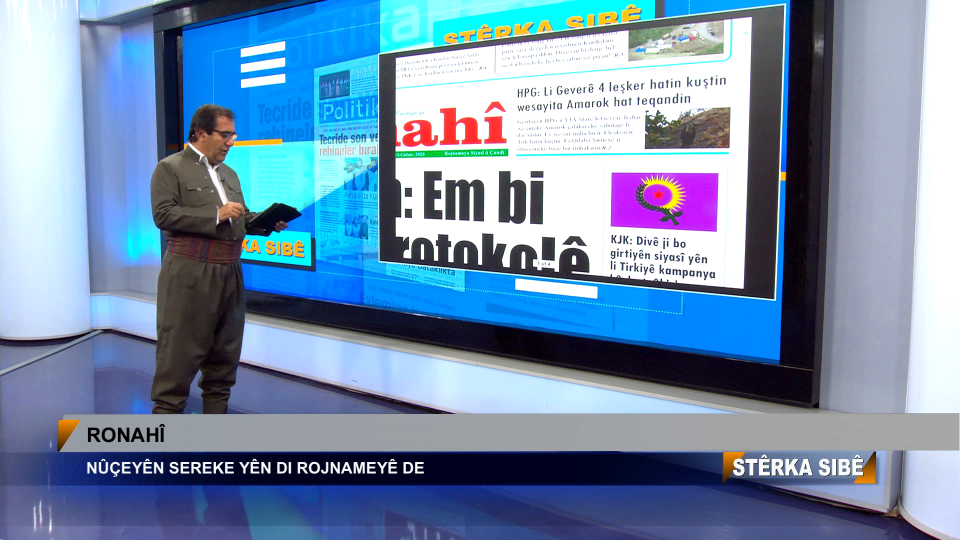
Task: Click the RONAHÎ title in lower-third banner
Action: click(x=126, y=435)
